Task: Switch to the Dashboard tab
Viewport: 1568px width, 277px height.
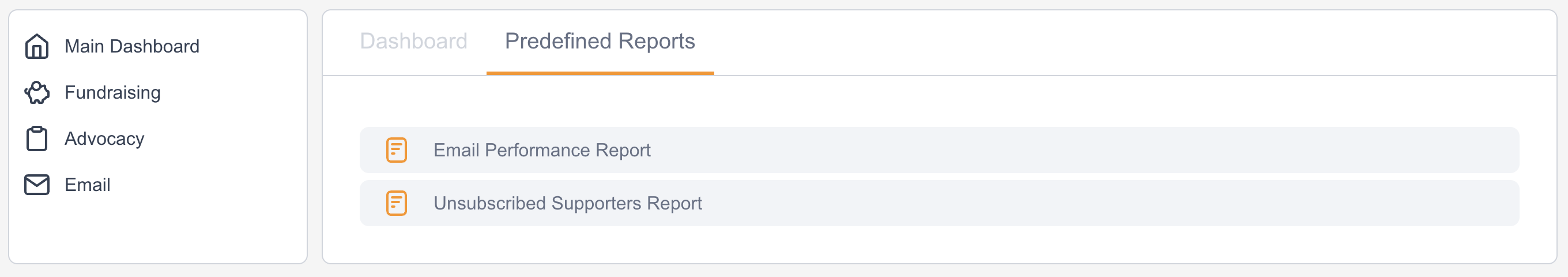Action: click(413, 42)
